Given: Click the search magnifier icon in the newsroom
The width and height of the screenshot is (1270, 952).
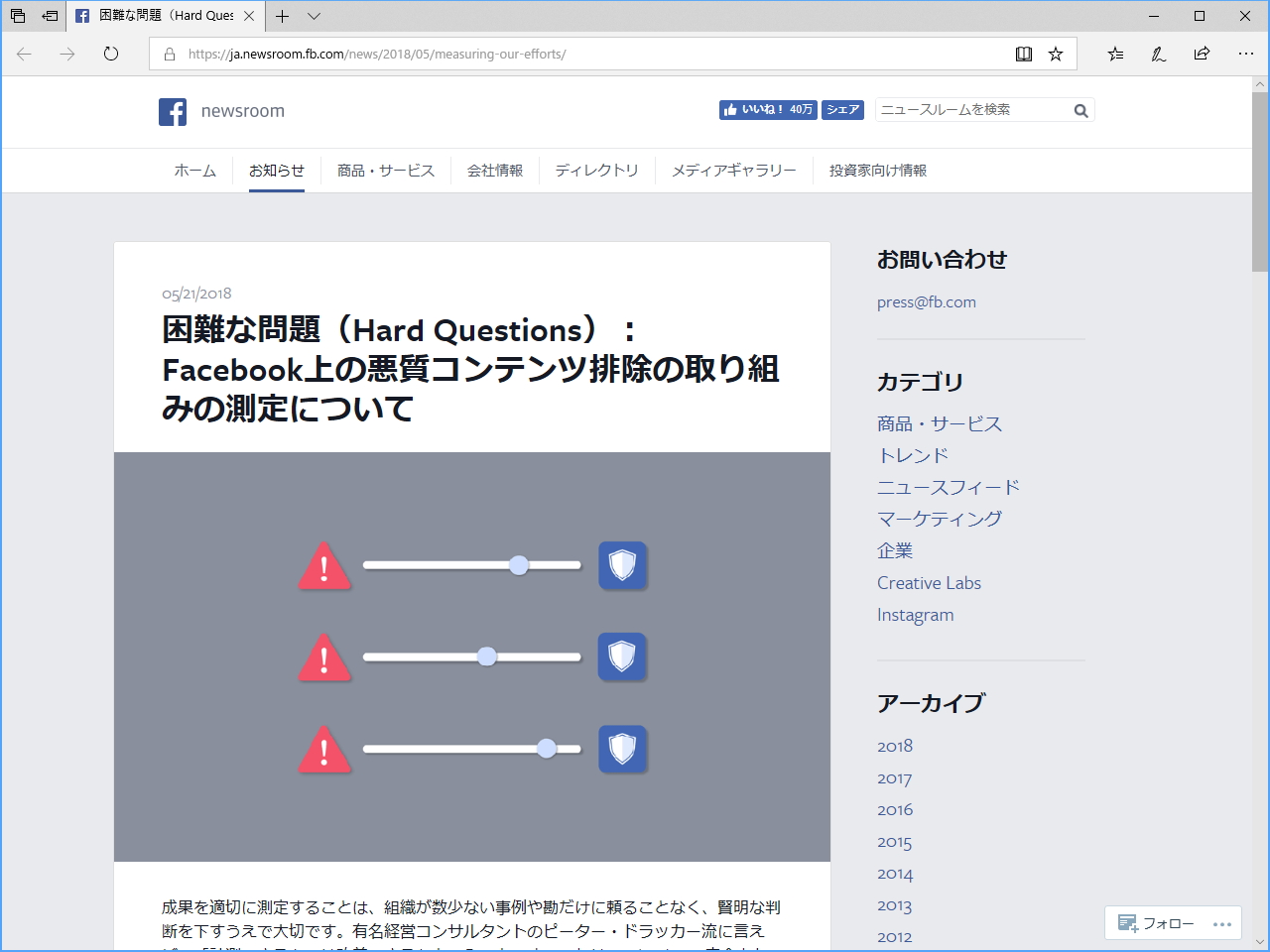Looking at the screenshot, I should tap(1080, 110).
